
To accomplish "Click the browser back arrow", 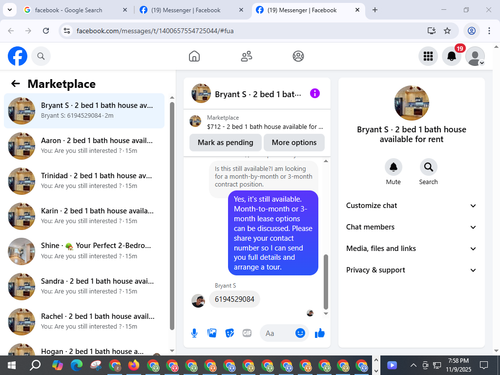I will click(11, 31).
